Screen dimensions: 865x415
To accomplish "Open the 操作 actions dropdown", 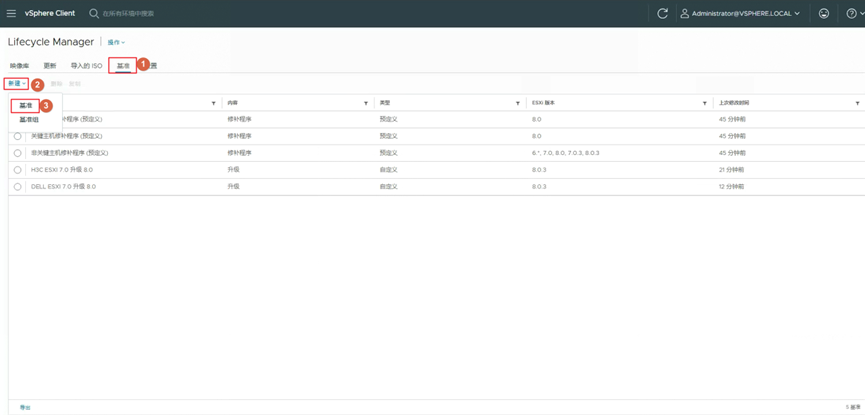I will [116, 42].
